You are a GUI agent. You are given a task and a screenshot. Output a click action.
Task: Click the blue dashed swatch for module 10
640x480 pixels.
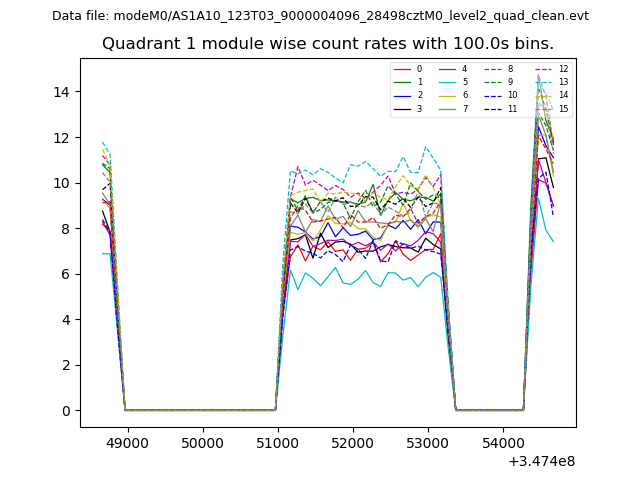tap(494, 95)
